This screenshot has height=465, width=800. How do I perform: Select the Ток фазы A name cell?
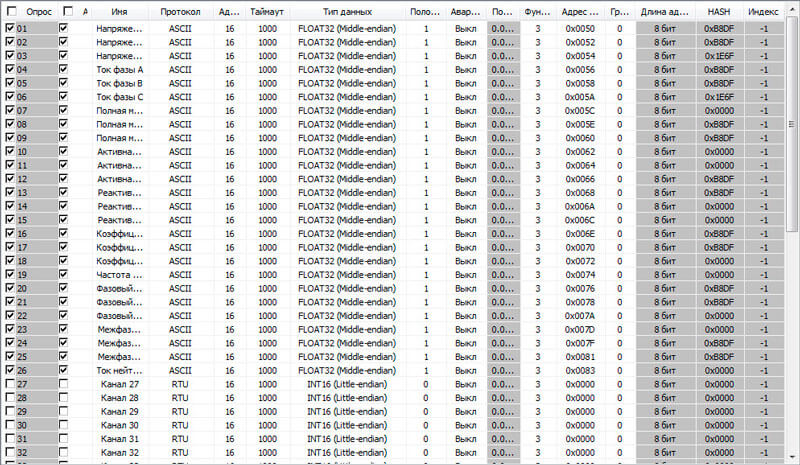click(119, 70)
